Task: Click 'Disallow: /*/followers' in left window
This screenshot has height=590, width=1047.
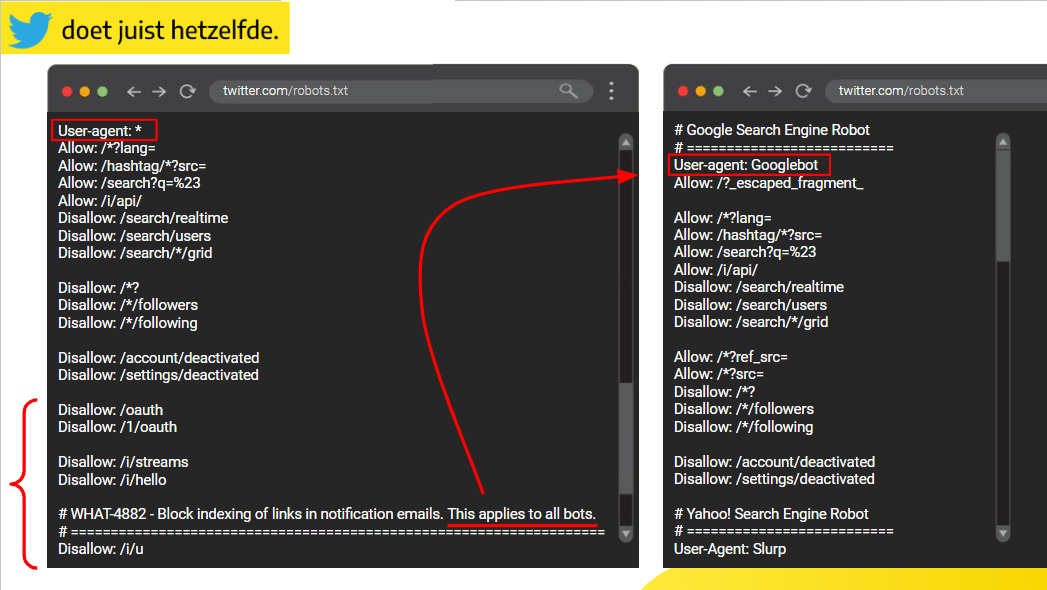Action: tap(128, 305)
